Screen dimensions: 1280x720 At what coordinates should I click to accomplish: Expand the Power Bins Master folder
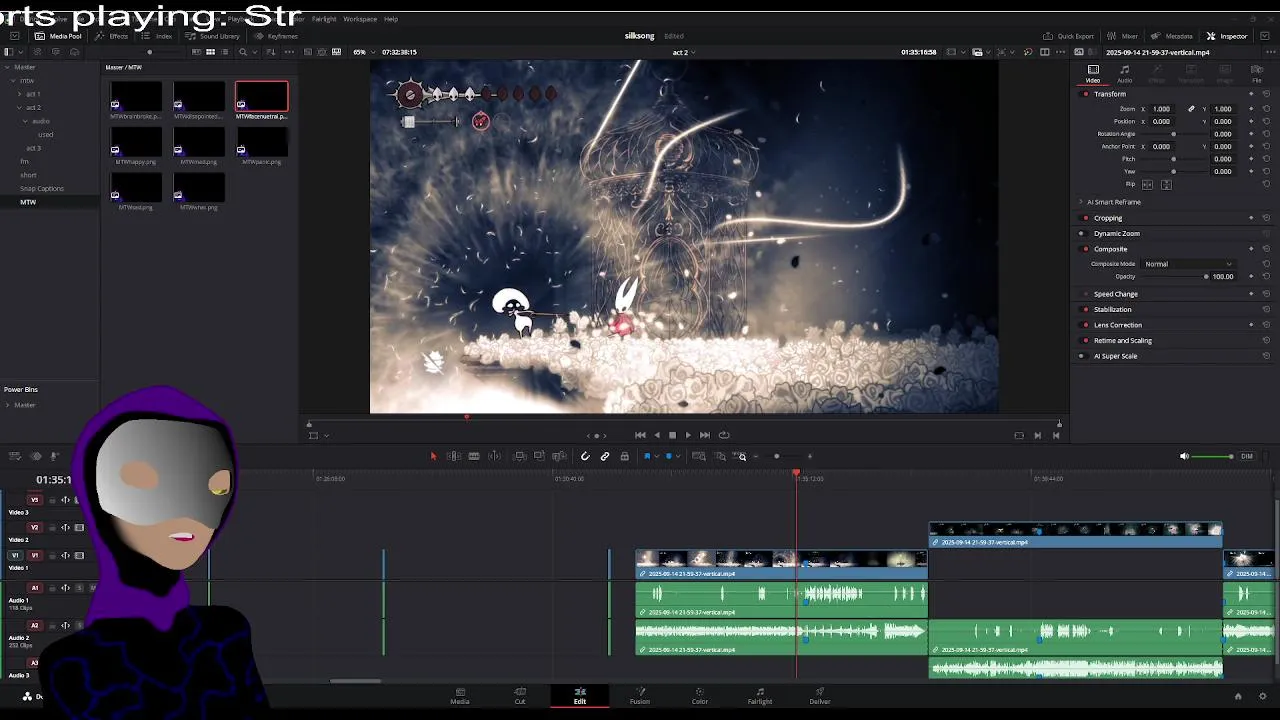pyautogui.click(x=7, y=405)
